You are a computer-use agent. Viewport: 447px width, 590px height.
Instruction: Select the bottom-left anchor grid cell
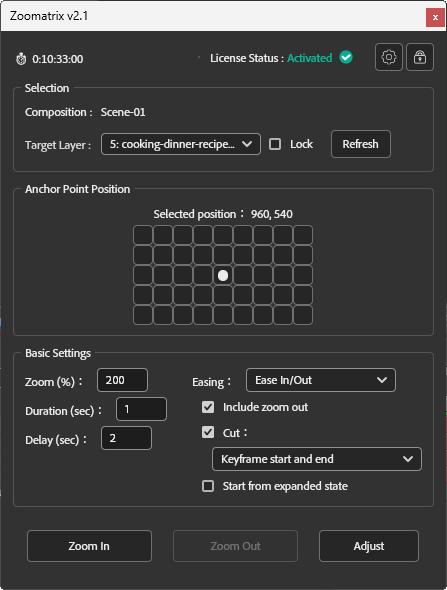point(143,315)
